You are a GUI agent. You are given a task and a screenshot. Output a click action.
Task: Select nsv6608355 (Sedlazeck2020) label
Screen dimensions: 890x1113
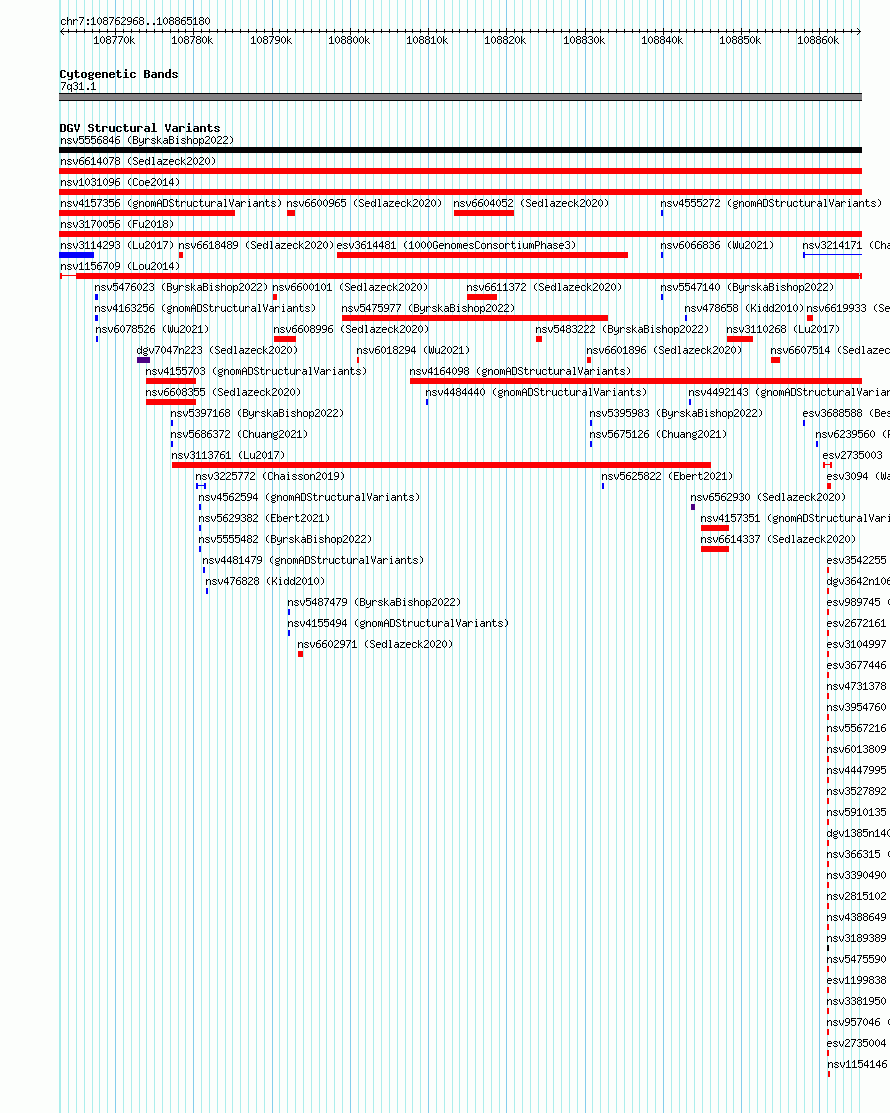[x=223, y=393]
